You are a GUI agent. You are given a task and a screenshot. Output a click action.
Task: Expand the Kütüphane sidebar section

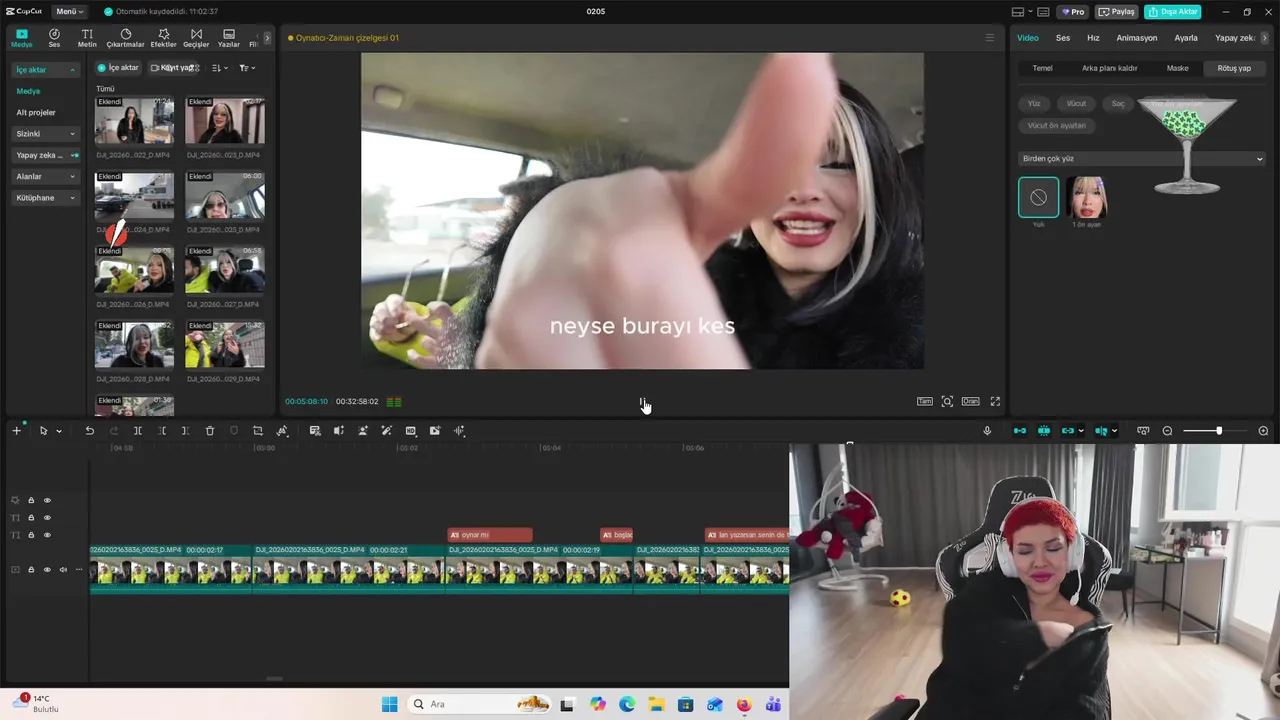click(45, 198)
